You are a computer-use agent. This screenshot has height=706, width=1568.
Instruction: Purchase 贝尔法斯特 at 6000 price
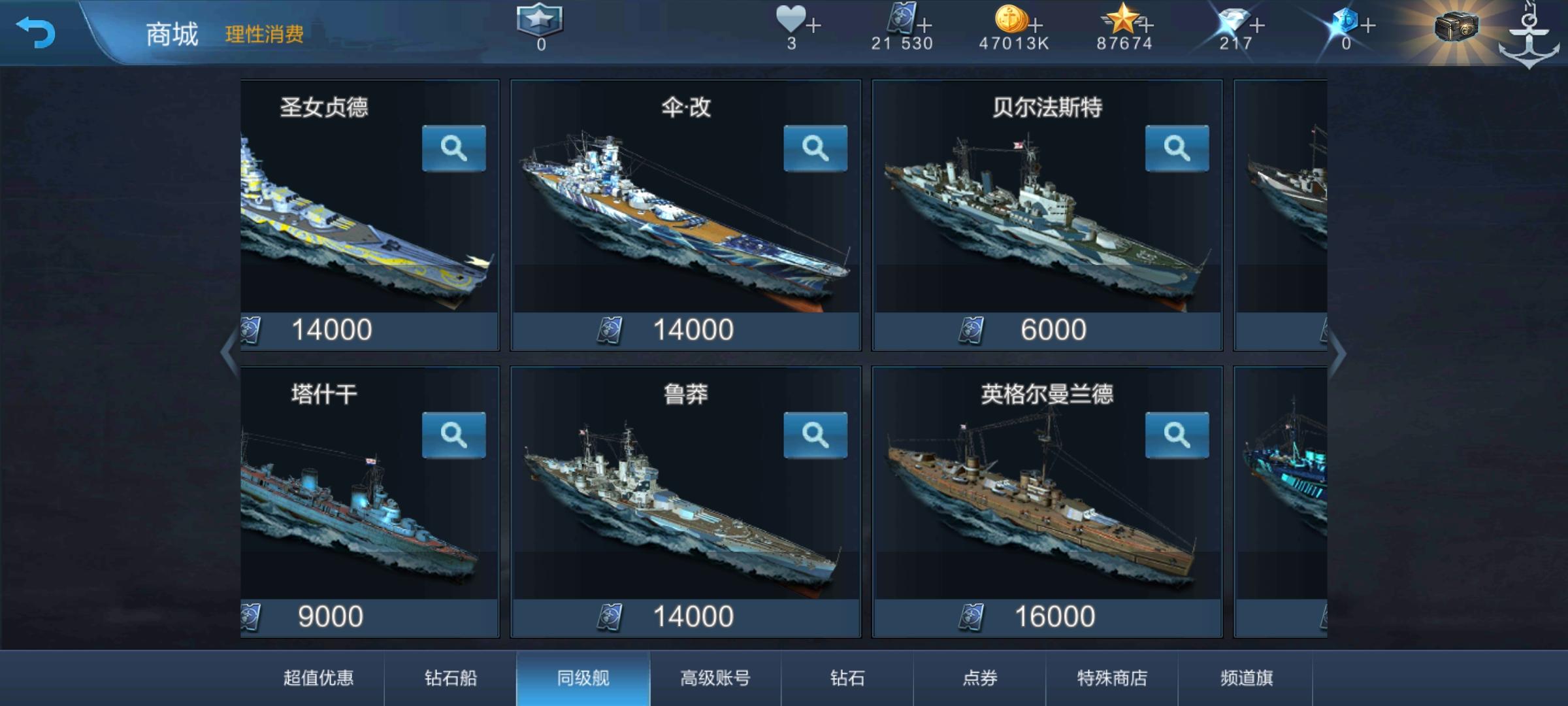click(1047, 330)
